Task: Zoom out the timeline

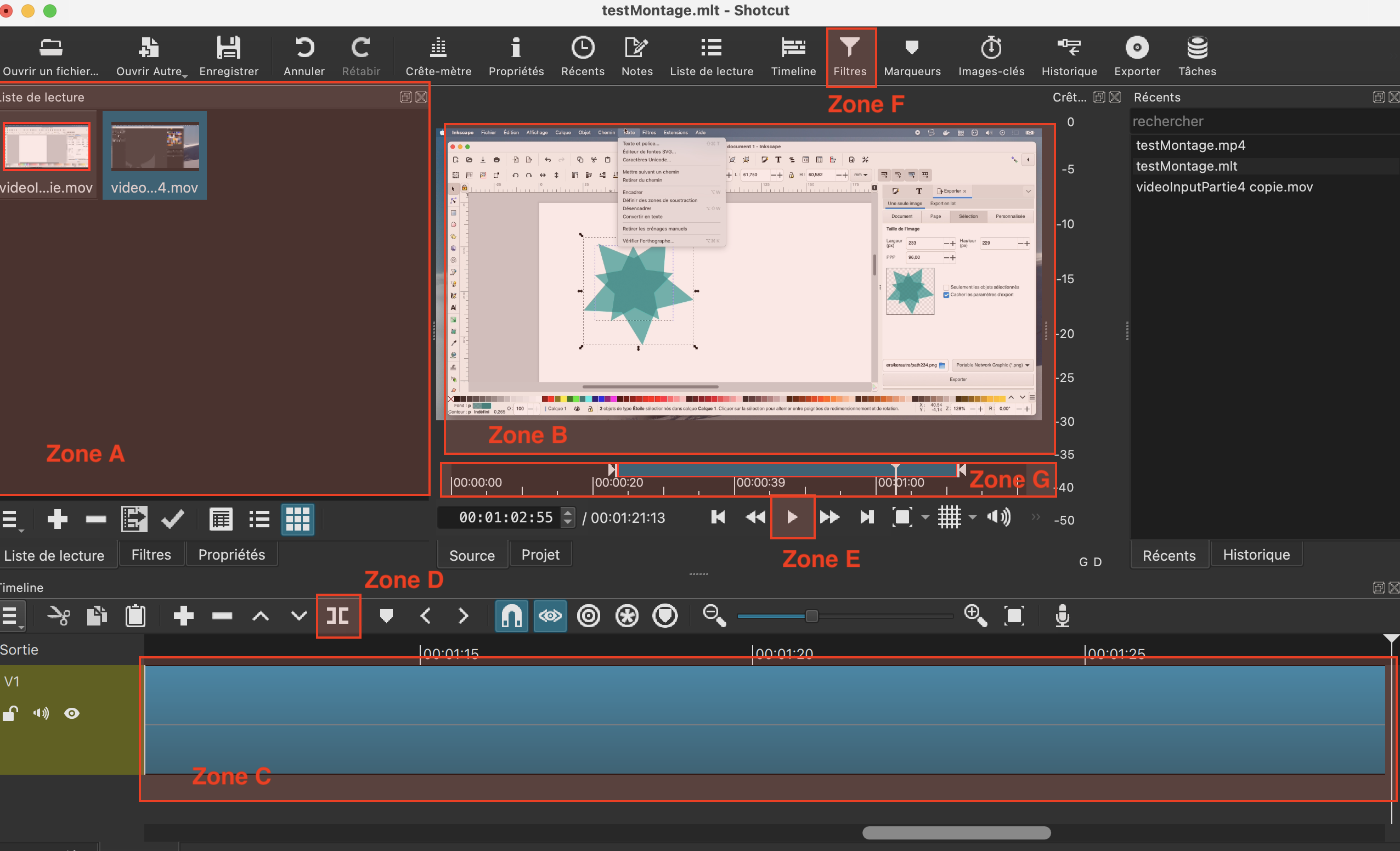Action: click(714, 616)
